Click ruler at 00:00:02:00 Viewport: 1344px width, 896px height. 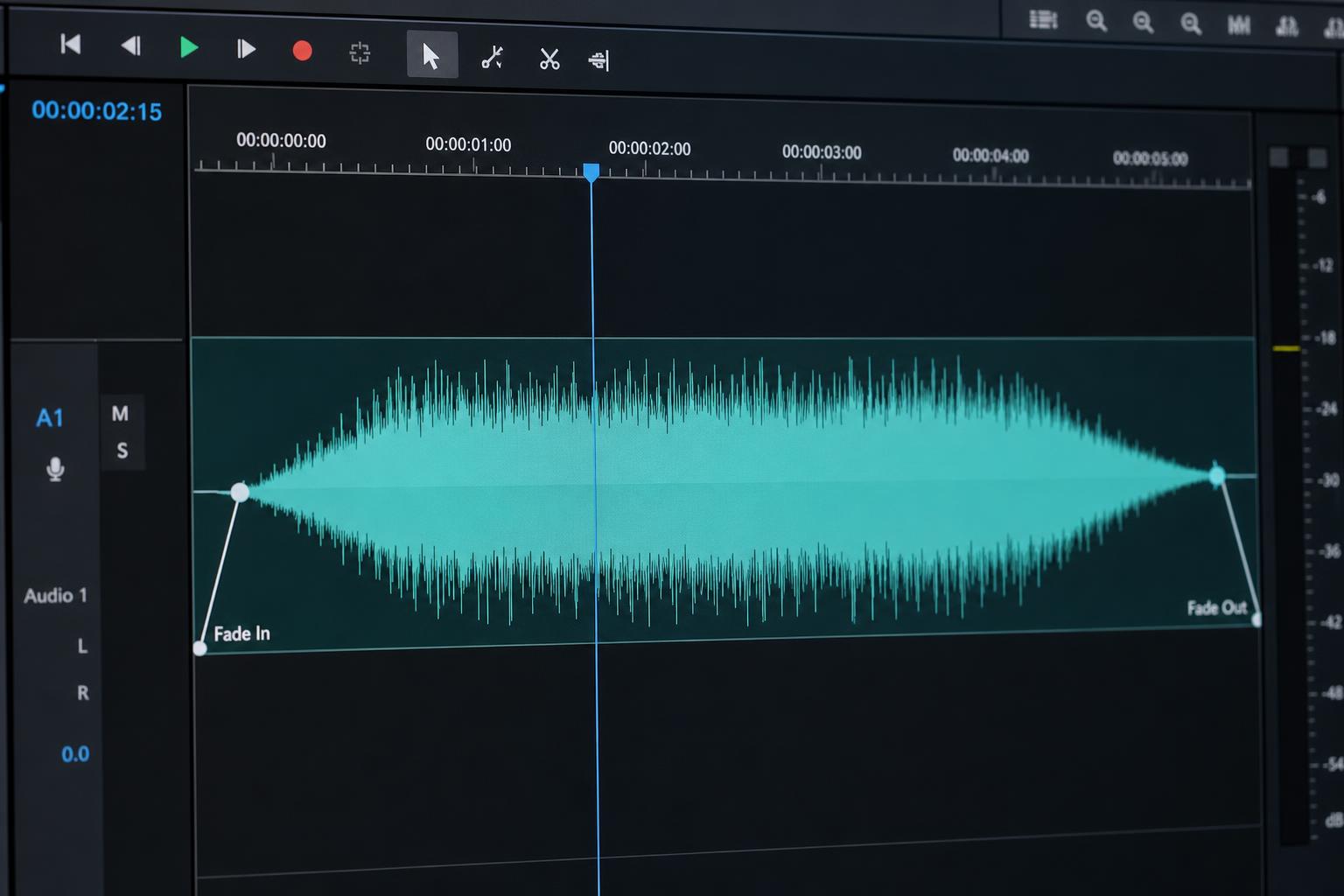pos(649,149)
